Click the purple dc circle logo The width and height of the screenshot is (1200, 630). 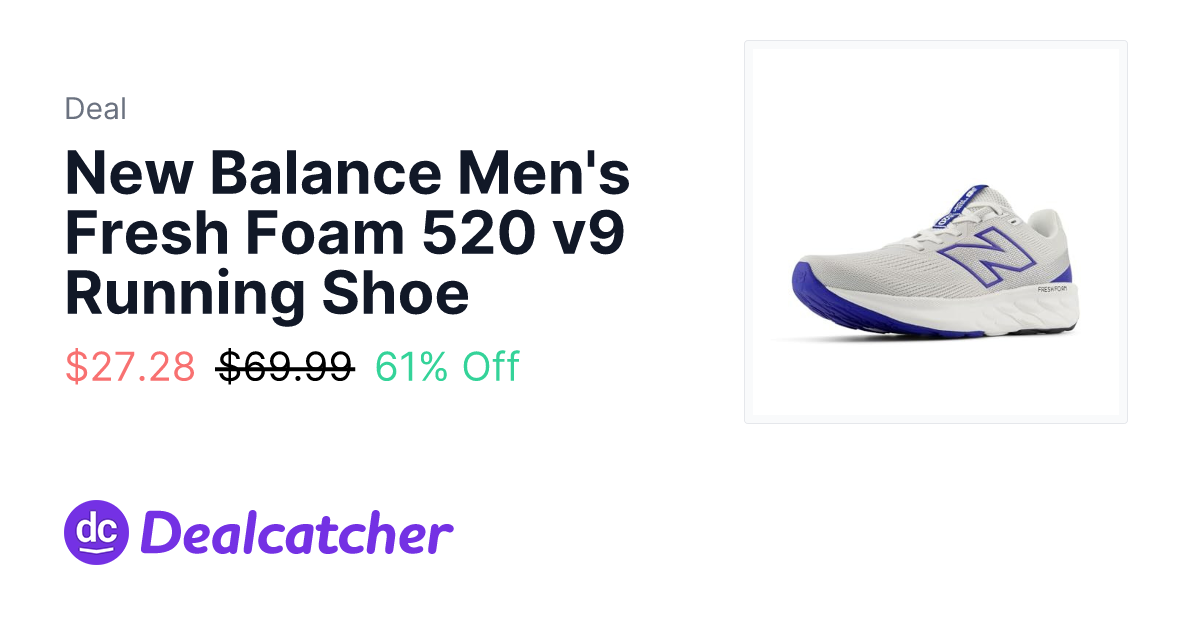coord(97,532)
